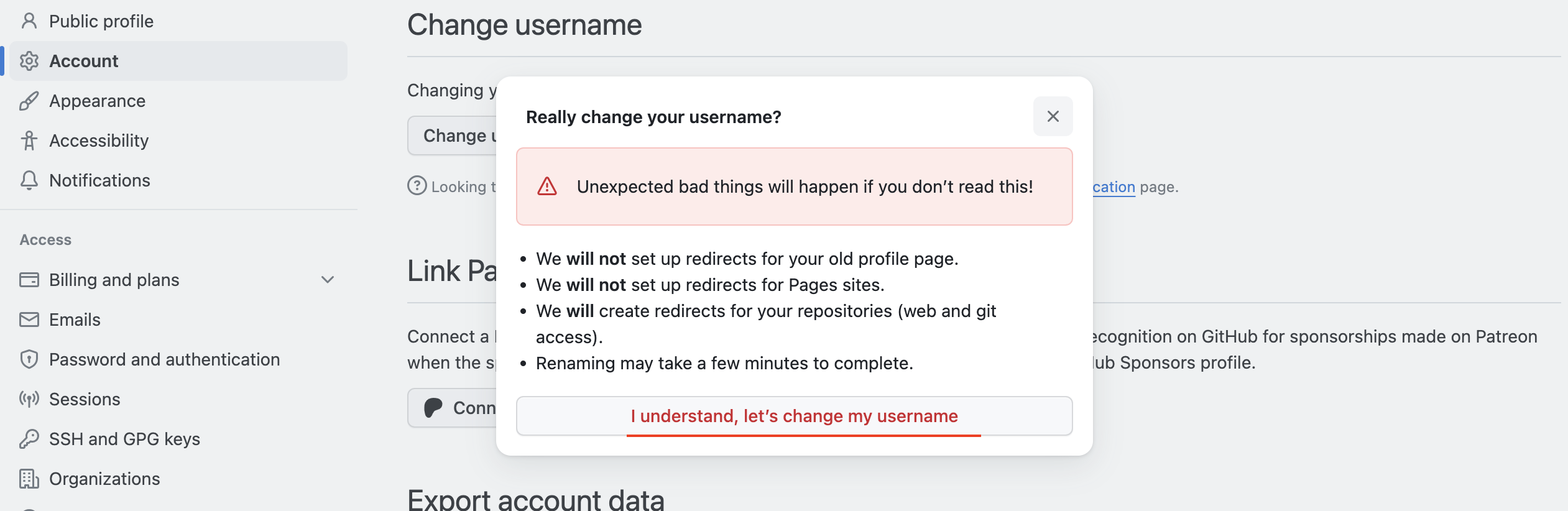Click the Password and authentication shield icon
The image size is (1568, 511).
coord(29,359)
